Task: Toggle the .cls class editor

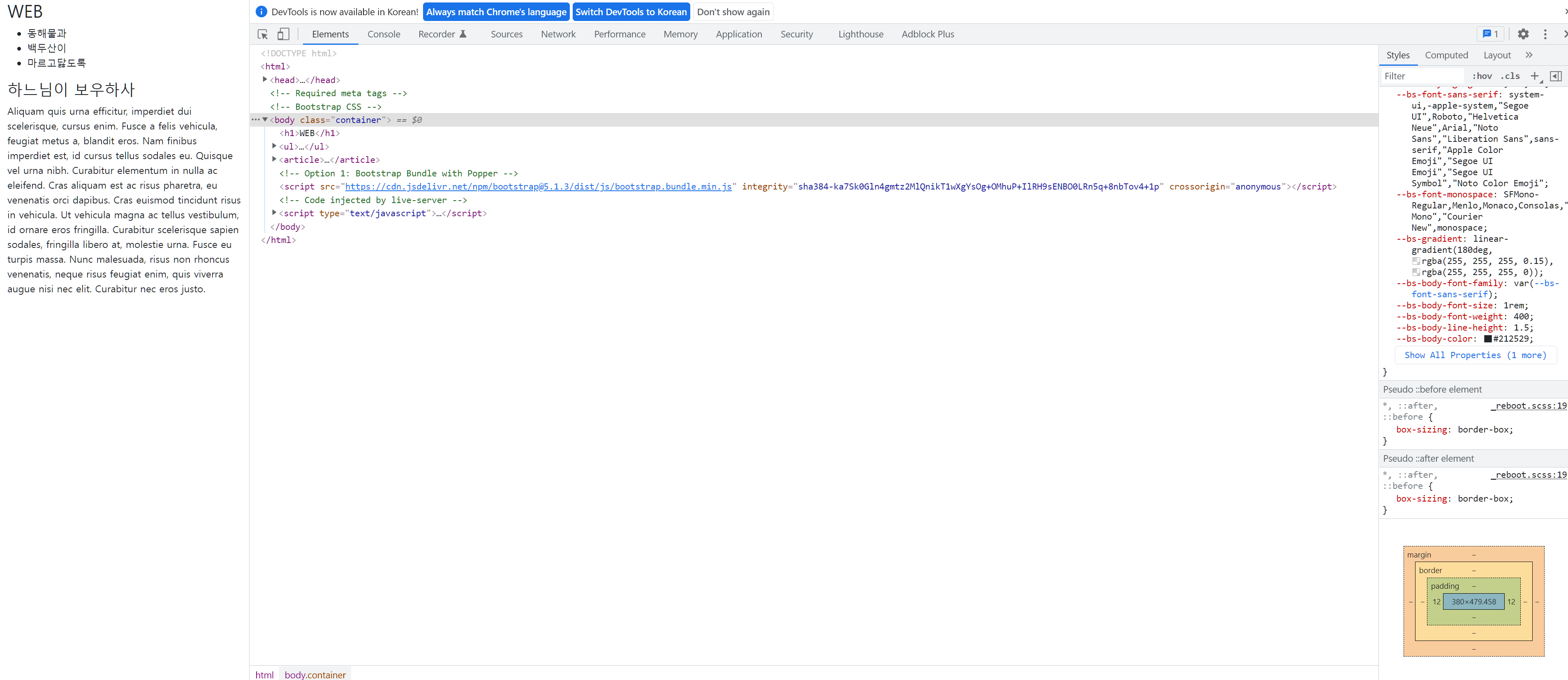Action: click(x=1510, y=76)
